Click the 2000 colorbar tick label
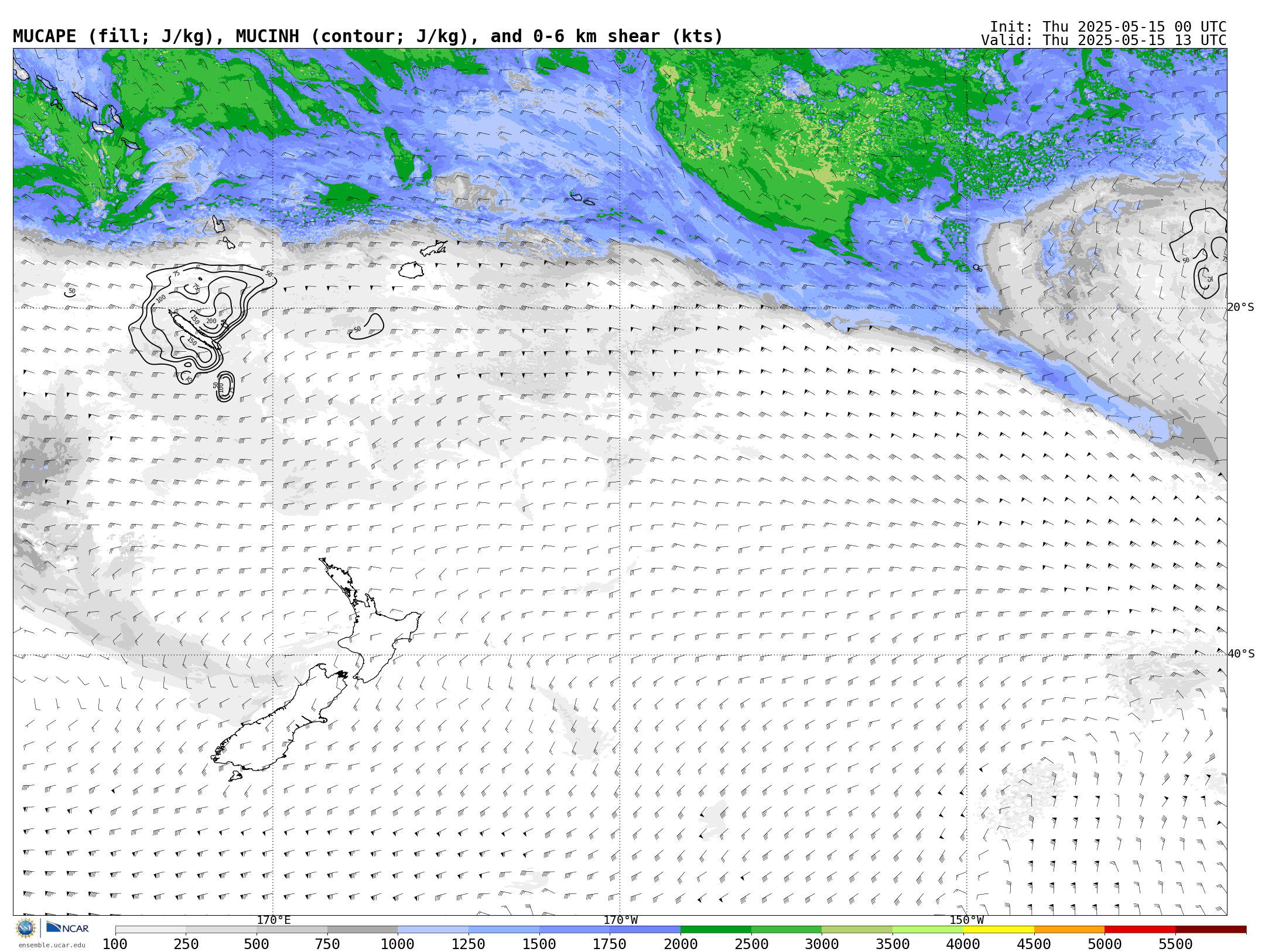This screenshot has height=952, width=1265. click(681, 944)
